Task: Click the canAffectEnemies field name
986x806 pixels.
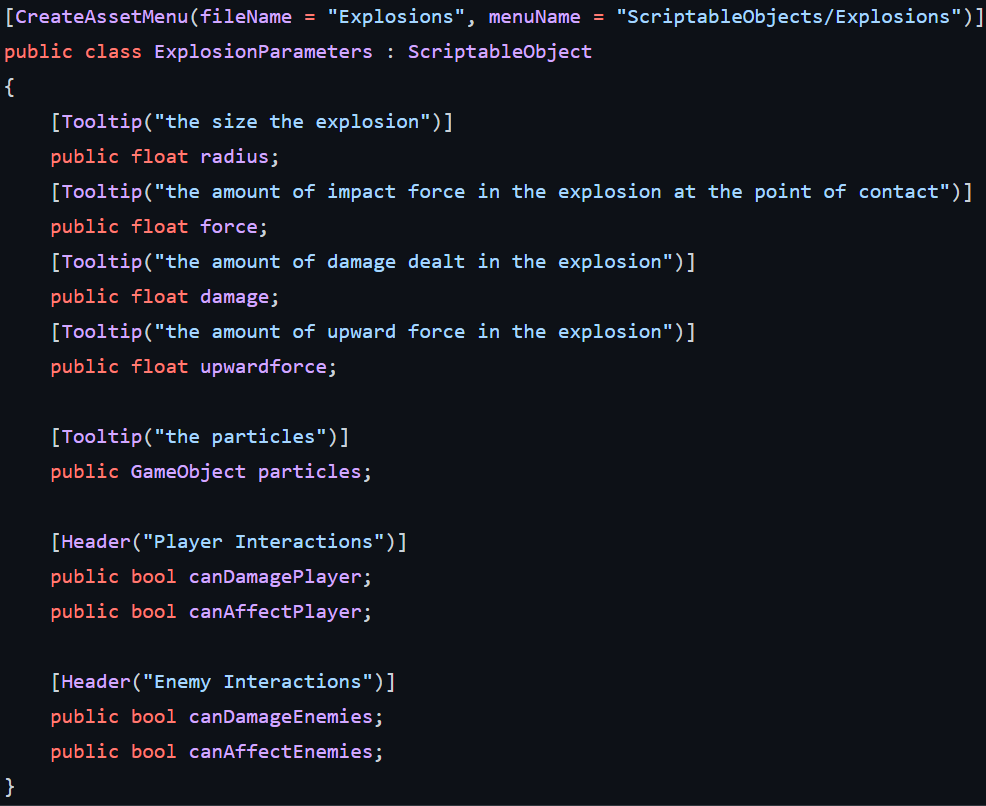Action: (281, 751)
